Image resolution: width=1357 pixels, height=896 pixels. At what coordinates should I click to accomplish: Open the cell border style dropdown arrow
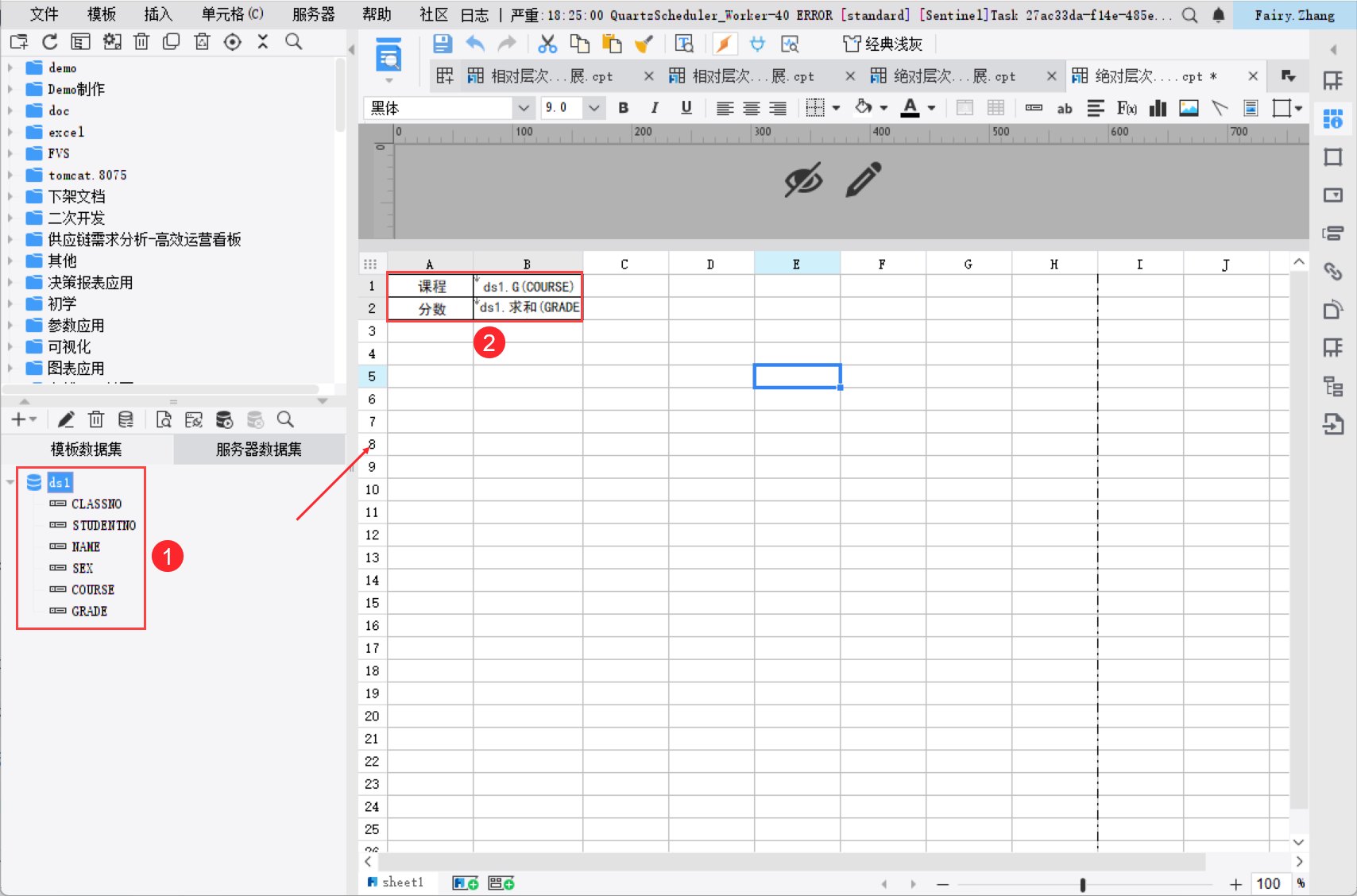click(837, 108)
